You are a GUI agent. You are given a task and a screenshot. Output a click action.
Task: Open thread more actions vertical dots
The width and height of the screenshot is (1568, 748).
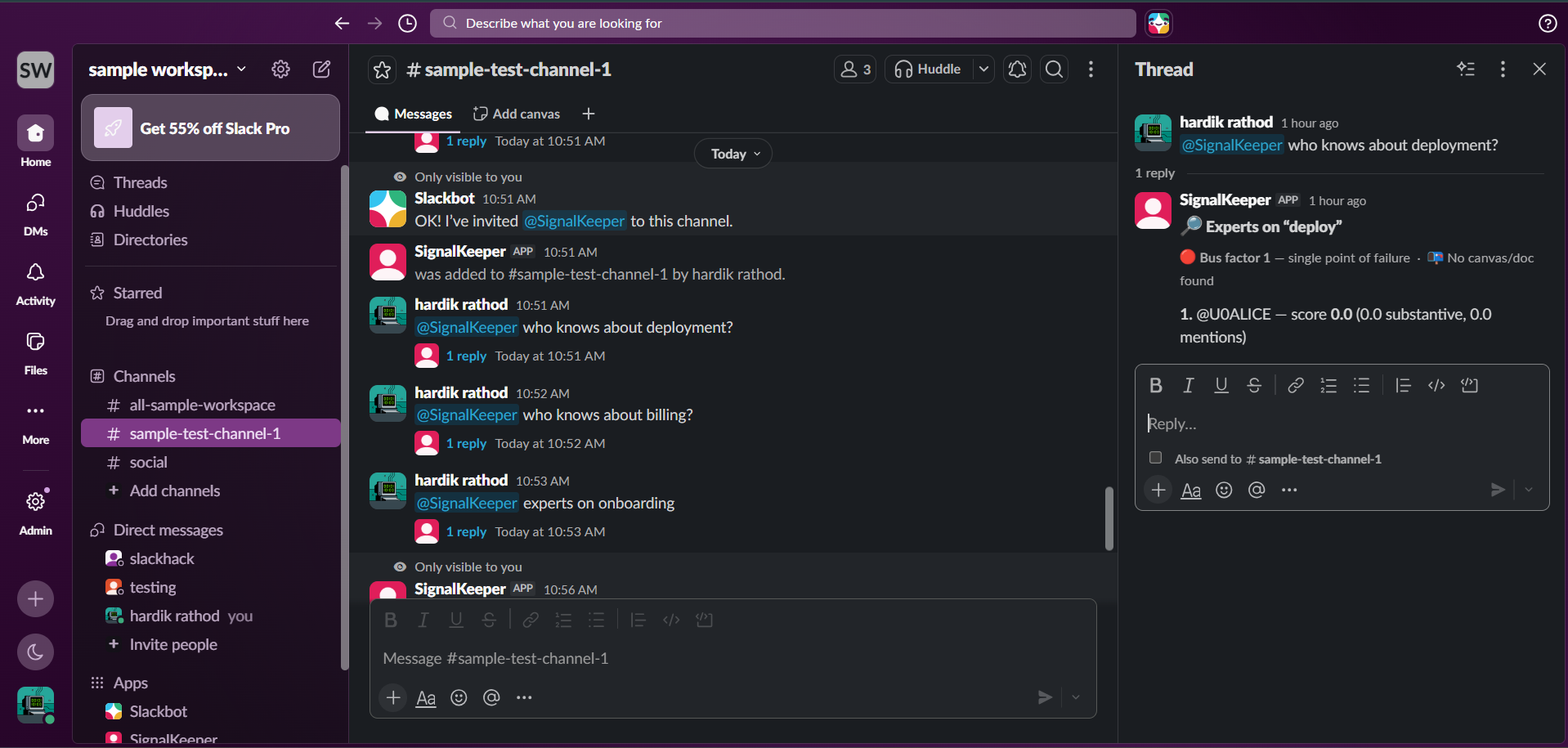point(1503,69)
